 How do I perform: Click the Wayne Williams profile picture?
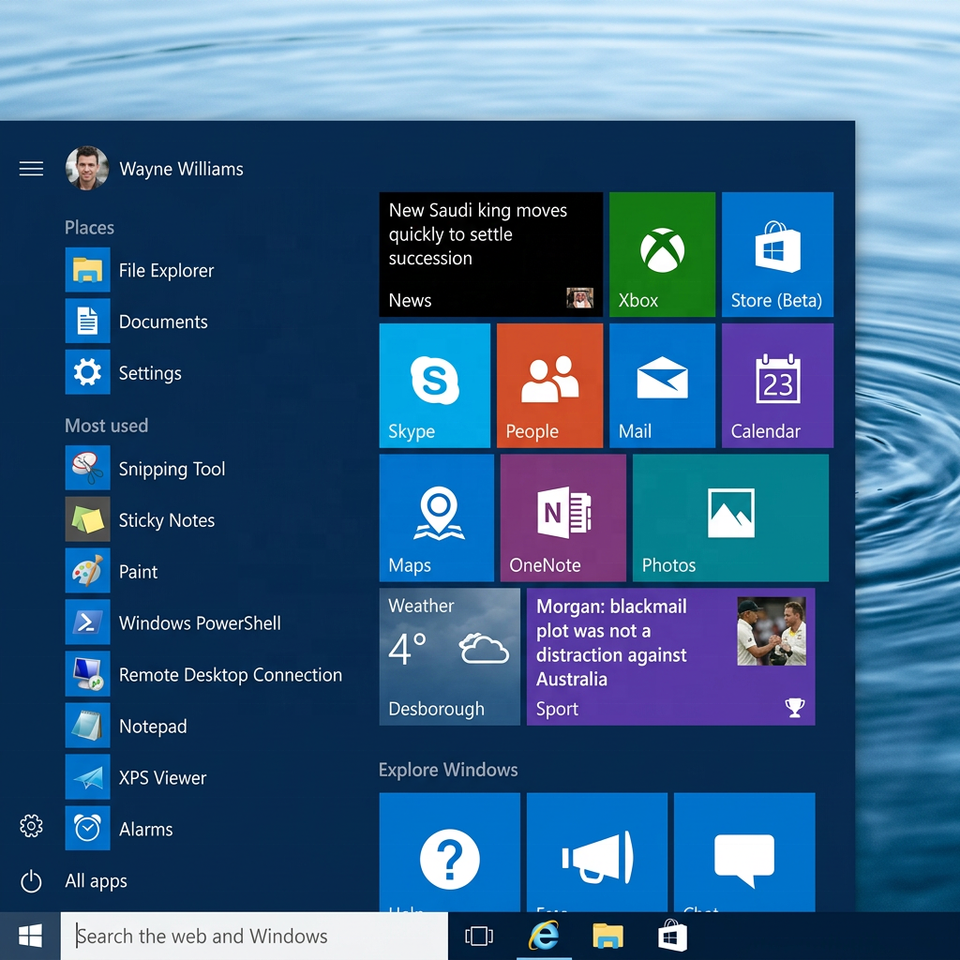click(87, 168)
